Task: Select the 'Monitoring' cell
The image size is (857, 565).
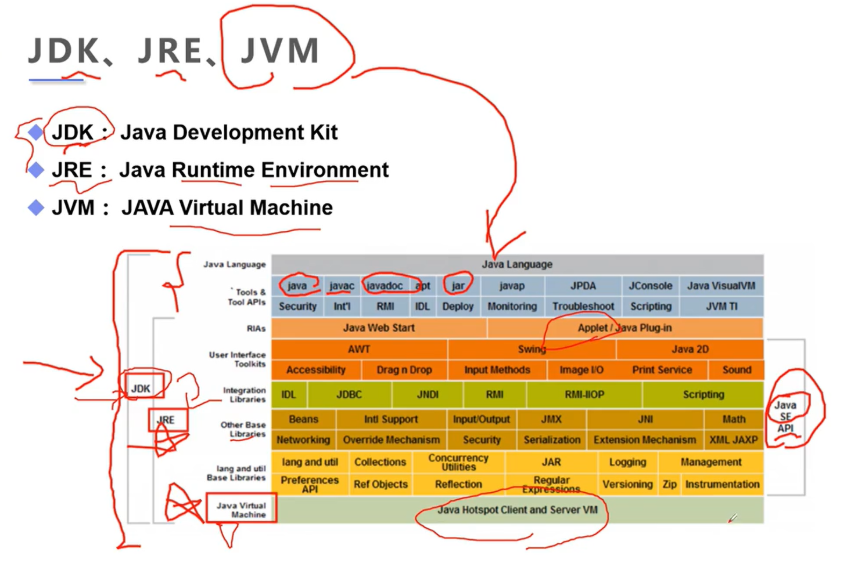Action: 512,307
